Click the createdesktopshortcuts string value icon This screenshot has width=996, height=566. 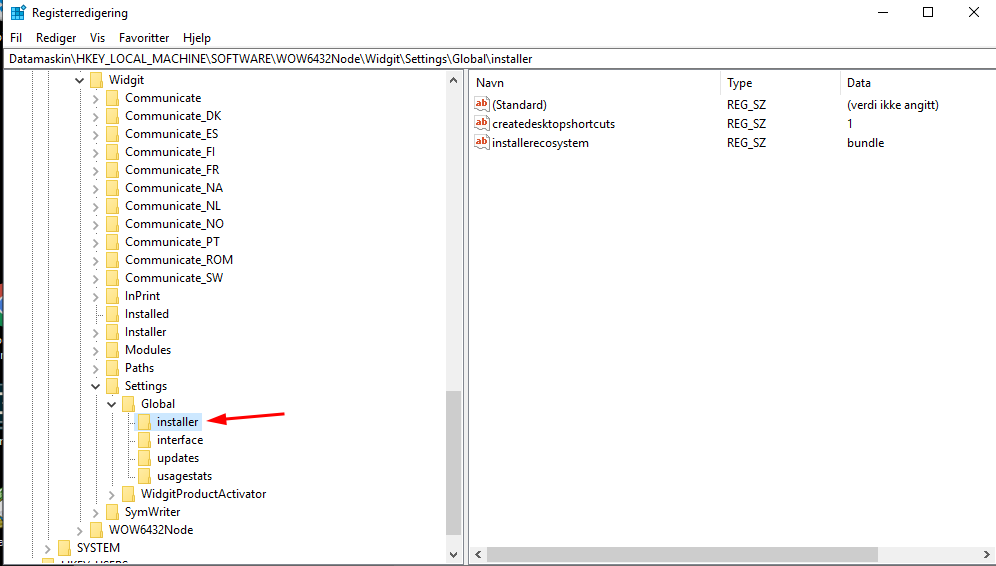(x=481, y=123)
